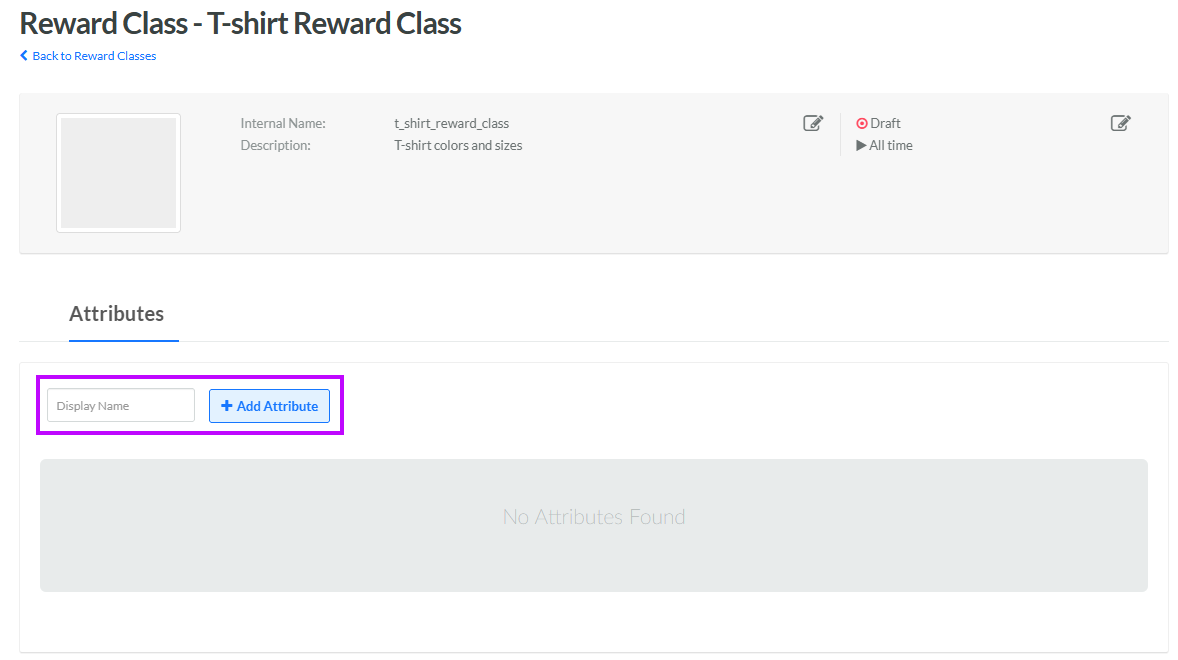Click the red Draft status circle icon

862,124
